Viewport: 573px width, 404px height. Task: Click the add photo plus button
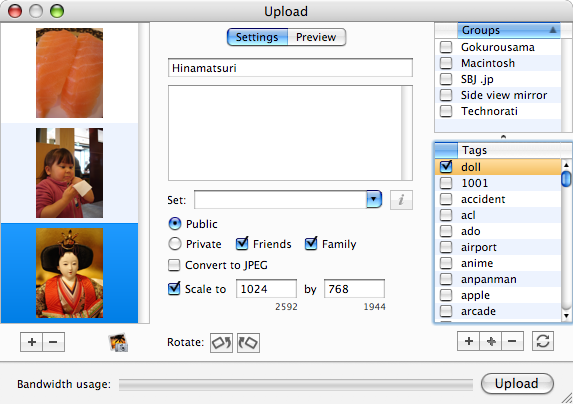pos(31,342)
